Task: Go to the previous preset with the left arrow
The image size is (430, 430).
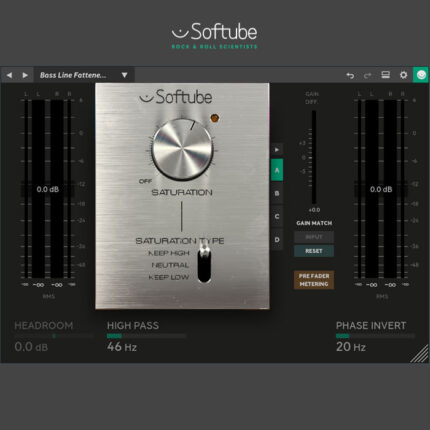Action: point(9,75)
